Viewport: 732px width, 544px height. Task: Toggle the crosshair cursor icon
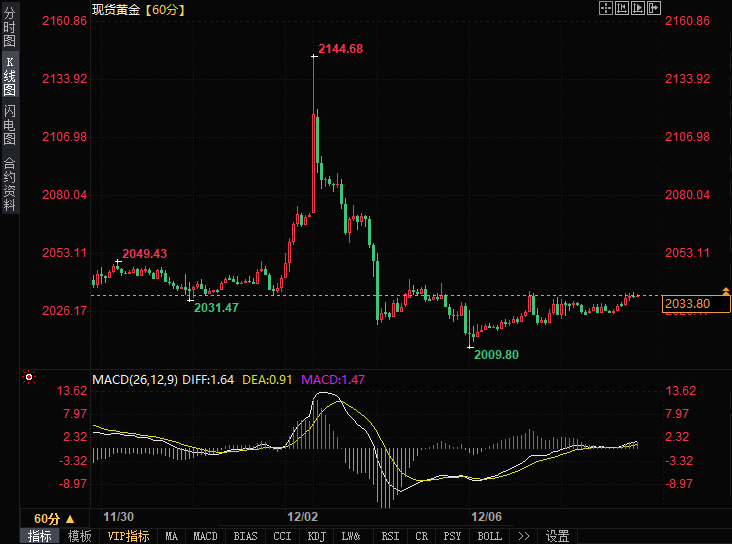[x=605, y=8]
